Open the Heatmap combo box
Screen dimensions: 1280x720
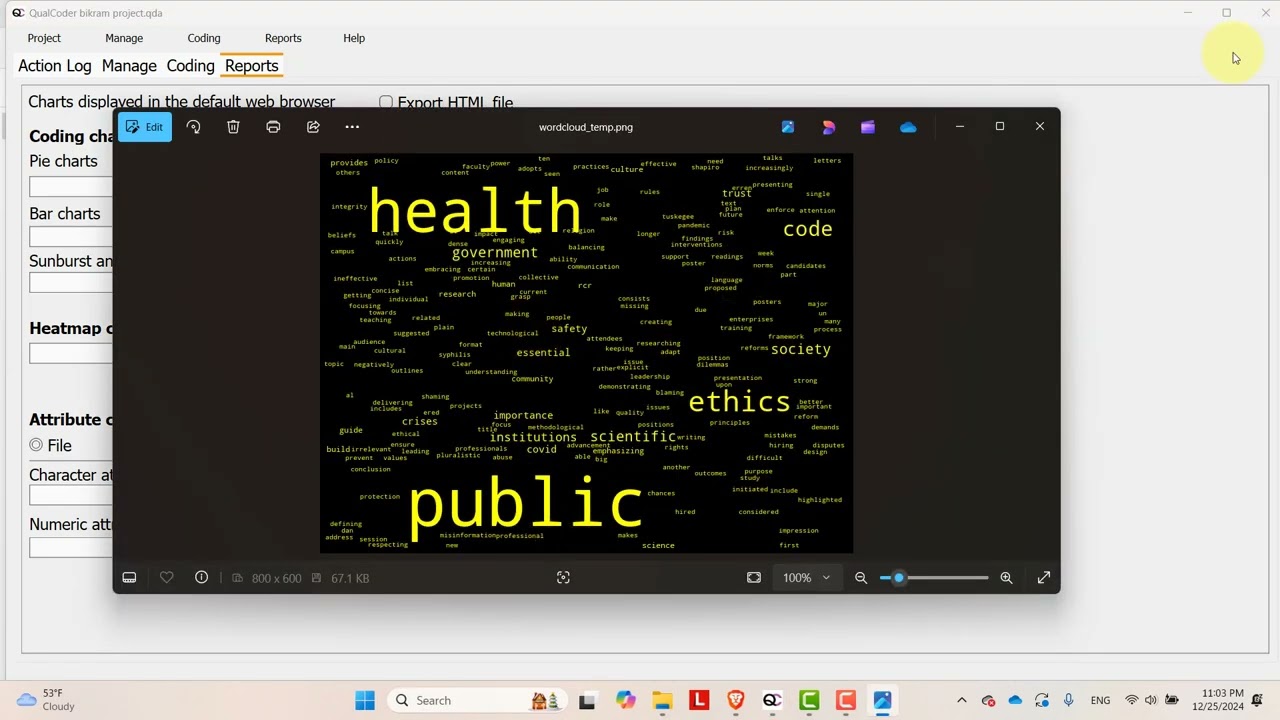pyautogui.click(x=71, y=353)
